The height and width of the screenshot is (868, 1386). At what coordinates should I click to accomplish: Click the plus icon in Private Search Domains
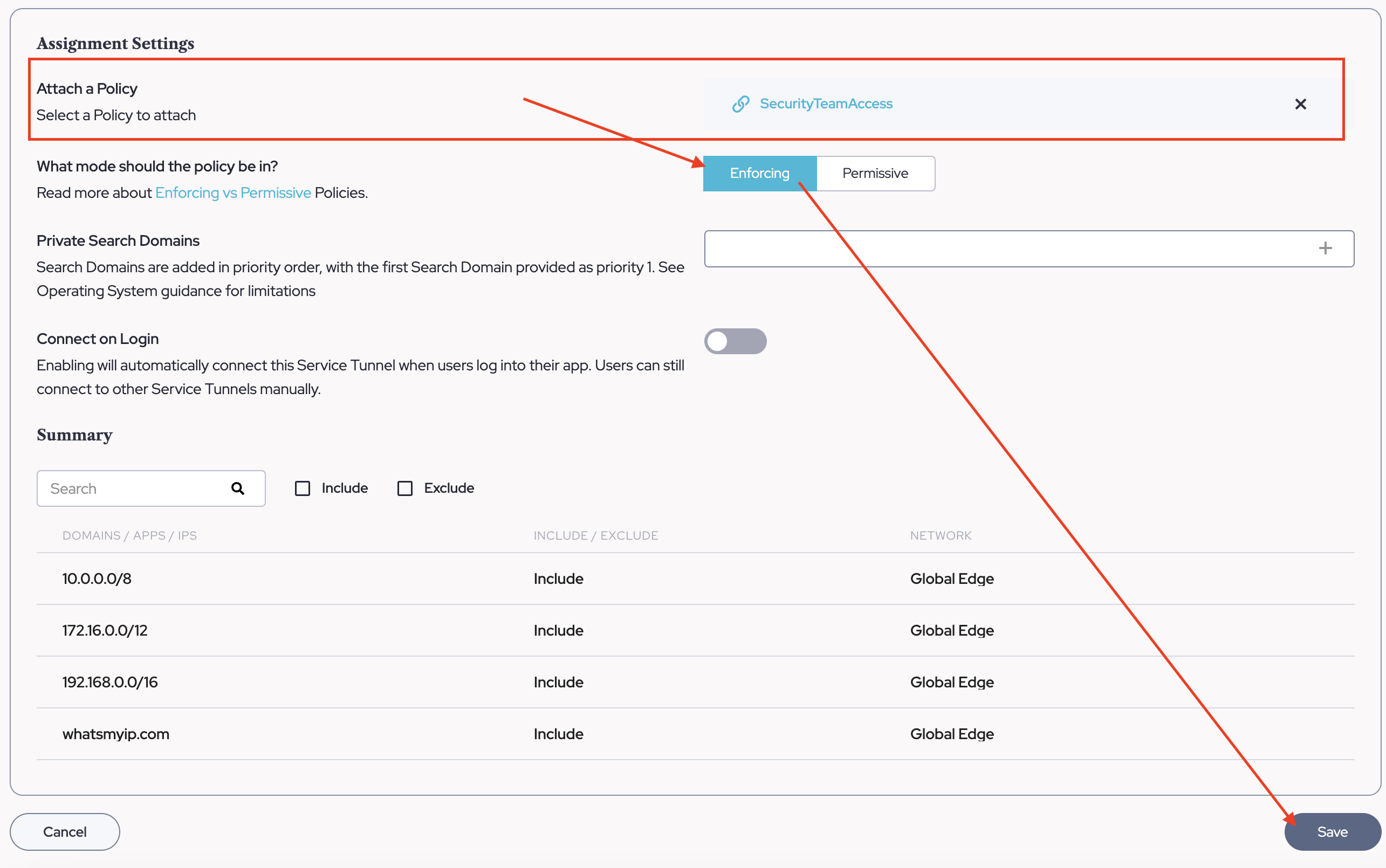pyautogui.click(x=1325, y=248)
